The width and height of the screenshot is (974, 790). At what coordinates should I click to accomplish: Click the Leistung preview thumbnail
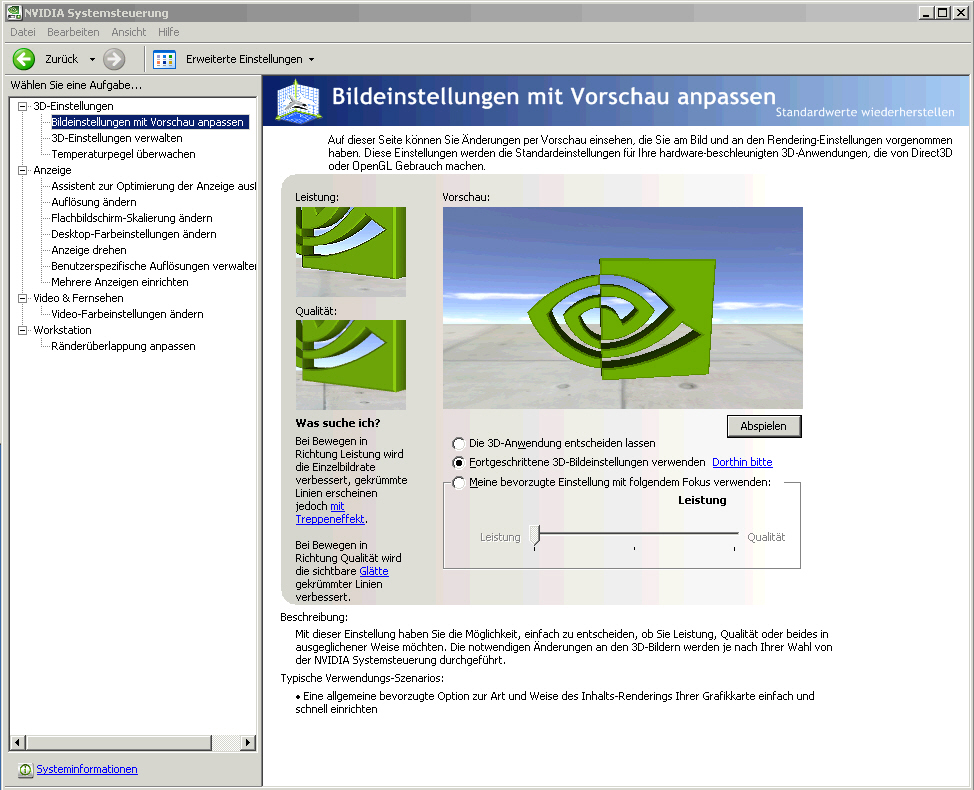pos(351,252)
